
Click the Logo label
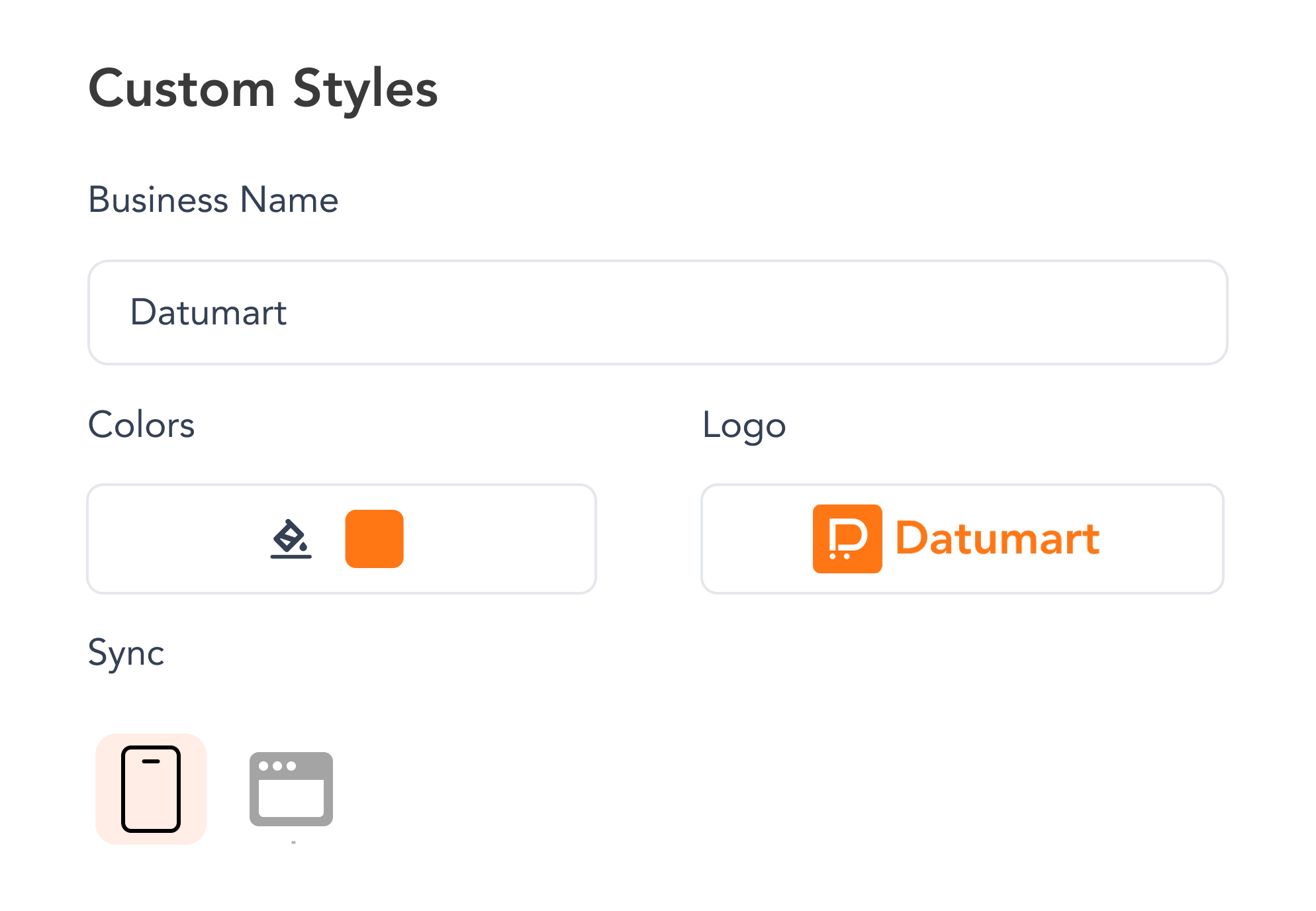point(744,426)
